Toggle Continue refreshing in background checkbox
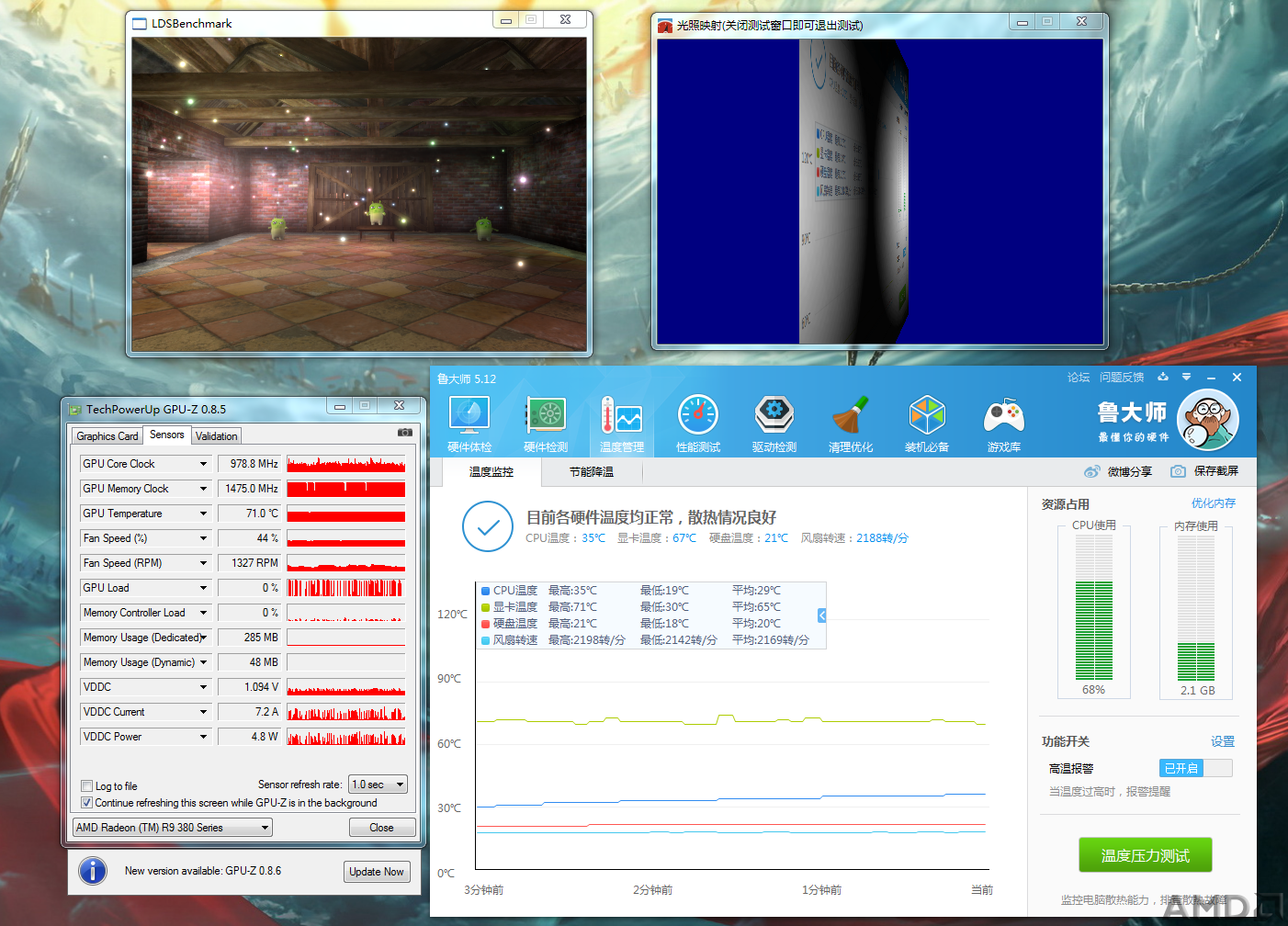This screenshot has height=926, width=1288. click(87, 802)
